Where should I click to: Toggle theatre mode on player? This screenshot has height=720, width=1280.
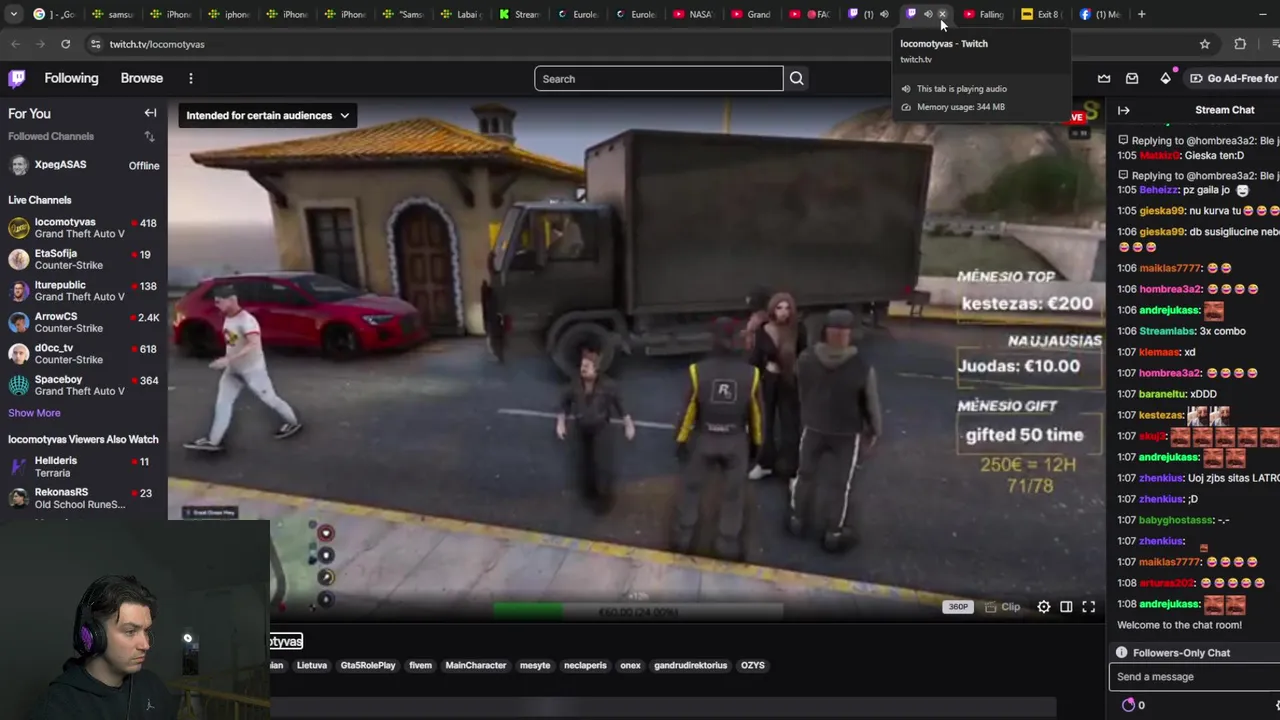coord(1066,607)
